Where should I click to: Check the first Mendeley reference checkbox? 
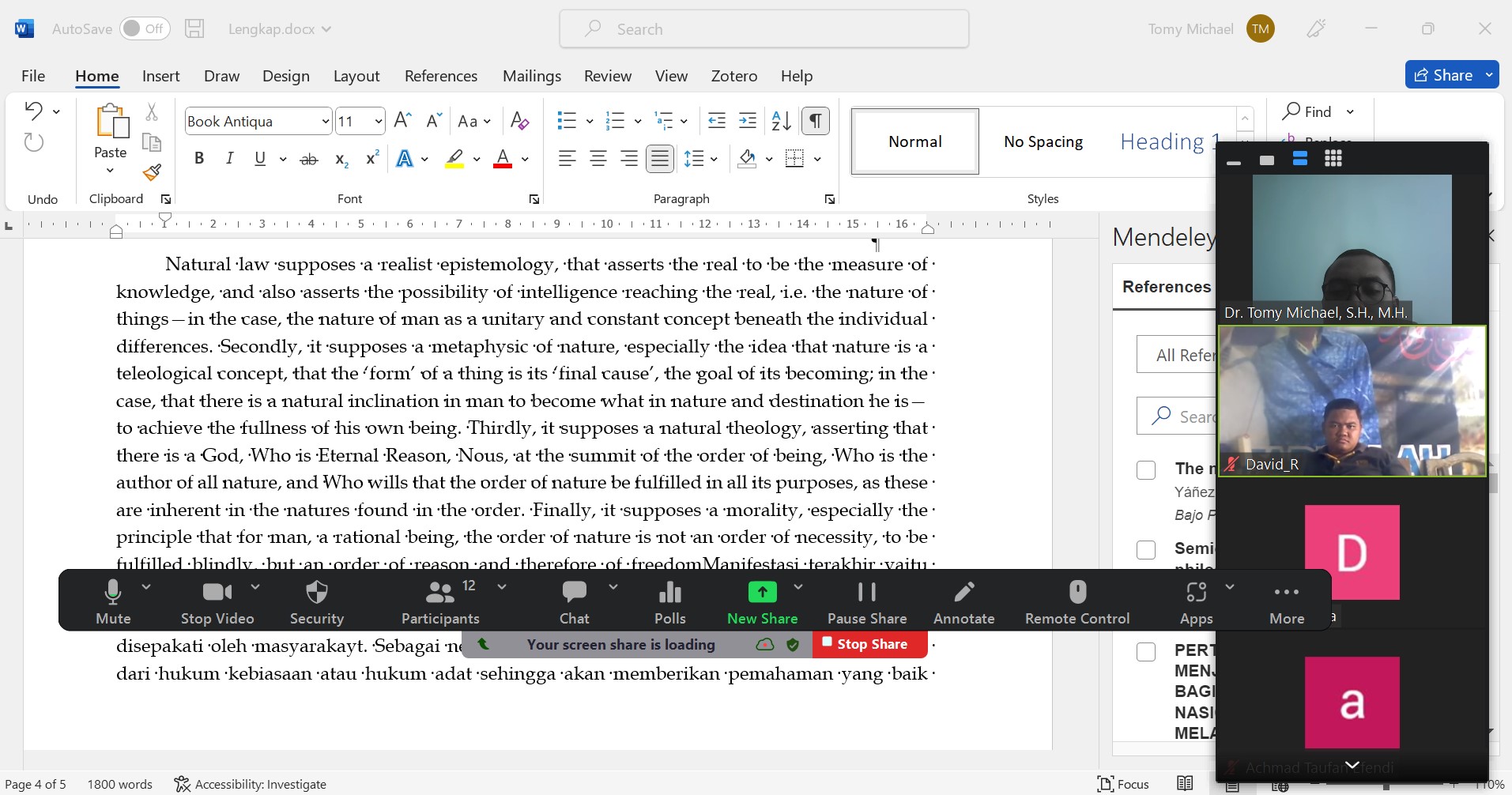(x=1146, y=470)
